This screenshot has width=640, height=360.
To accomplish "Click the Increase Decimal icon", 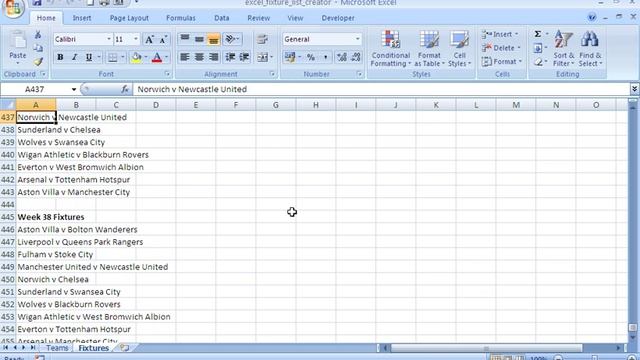I will pyautogui.click(x=342, y=57).
